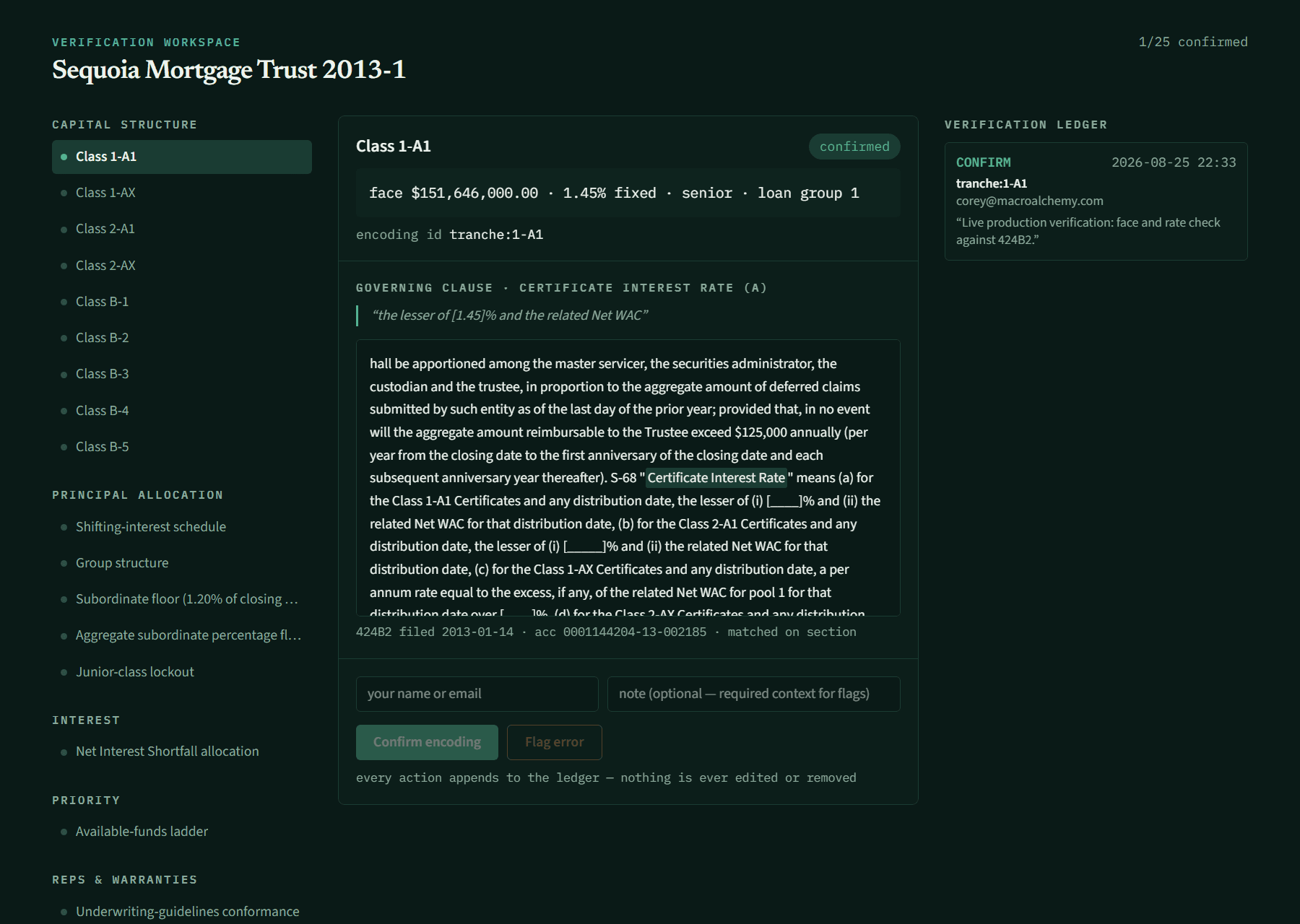
Task: Click the confirmed status badge
Action: (x=854, y=147)
